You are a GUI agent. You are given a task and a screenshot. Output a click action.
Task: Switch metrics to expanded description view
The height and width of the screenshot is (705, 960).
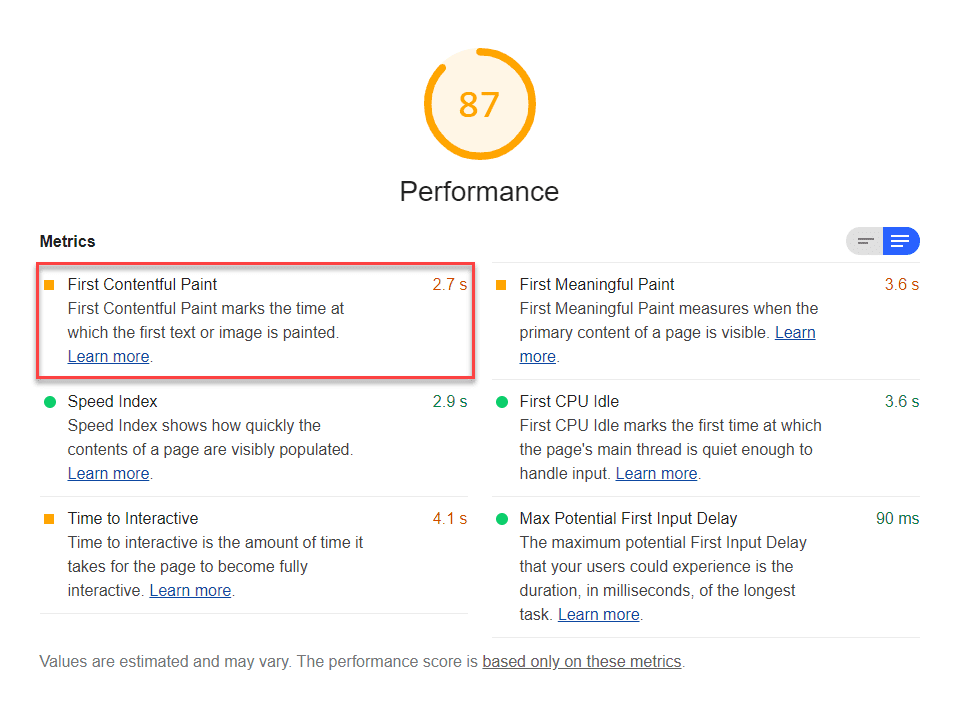pos(901,241)
